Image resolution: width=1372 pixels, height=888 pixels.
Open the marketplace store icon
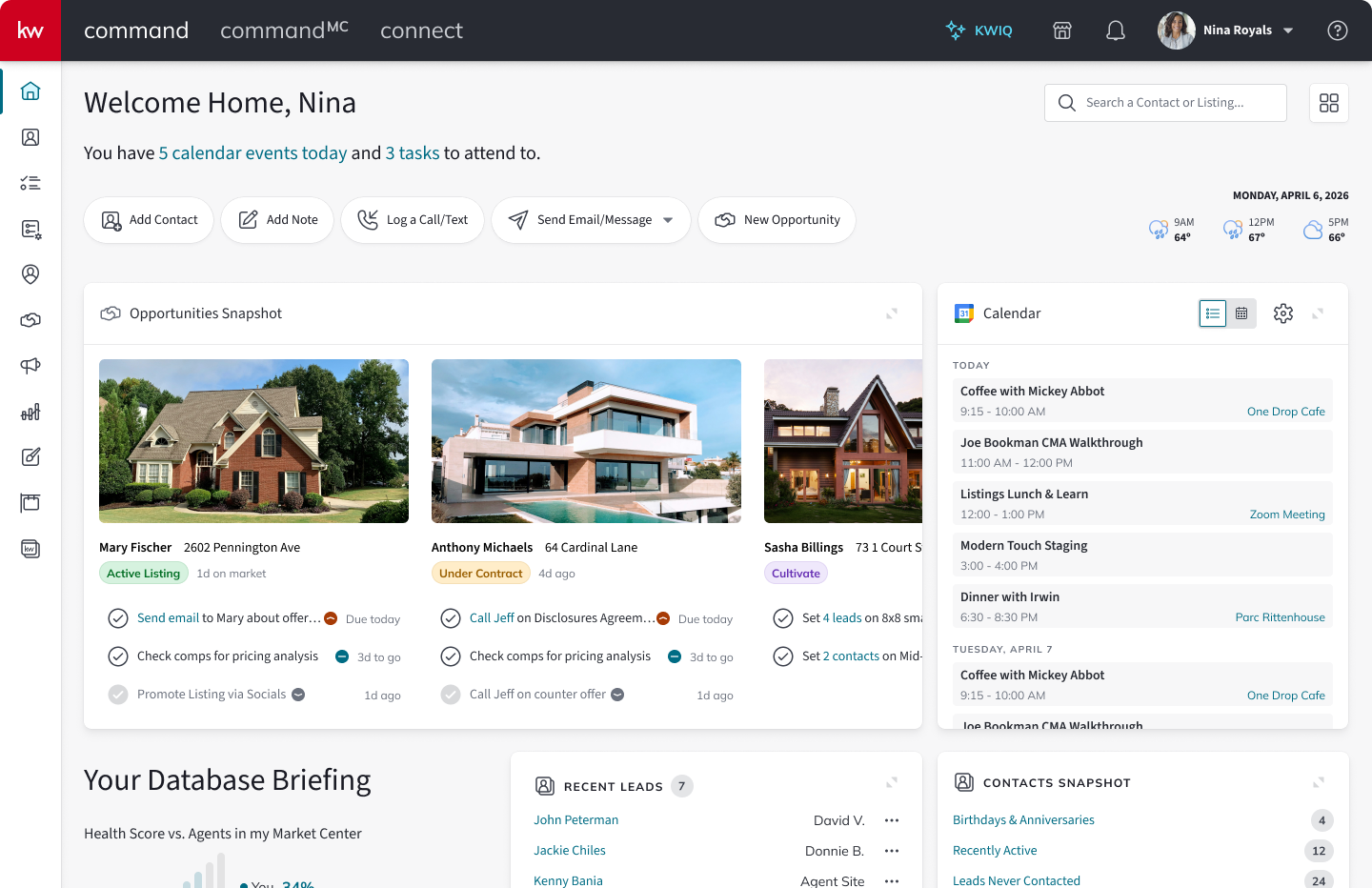click(1062, 30)
